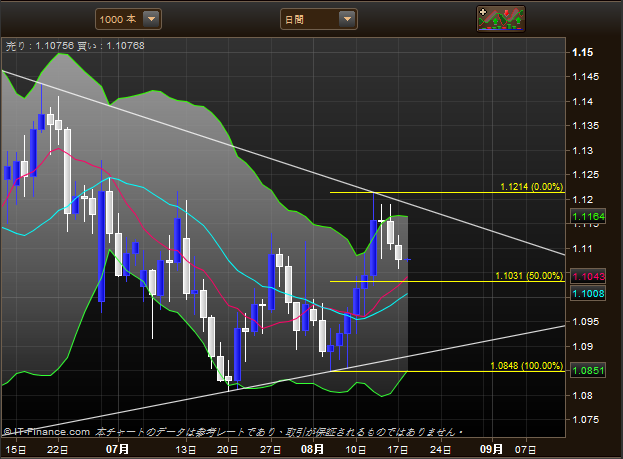Click the 買い : 1.10768 buy rate text
The width and height of the screenshot is (623, 459).
point(111,46)
